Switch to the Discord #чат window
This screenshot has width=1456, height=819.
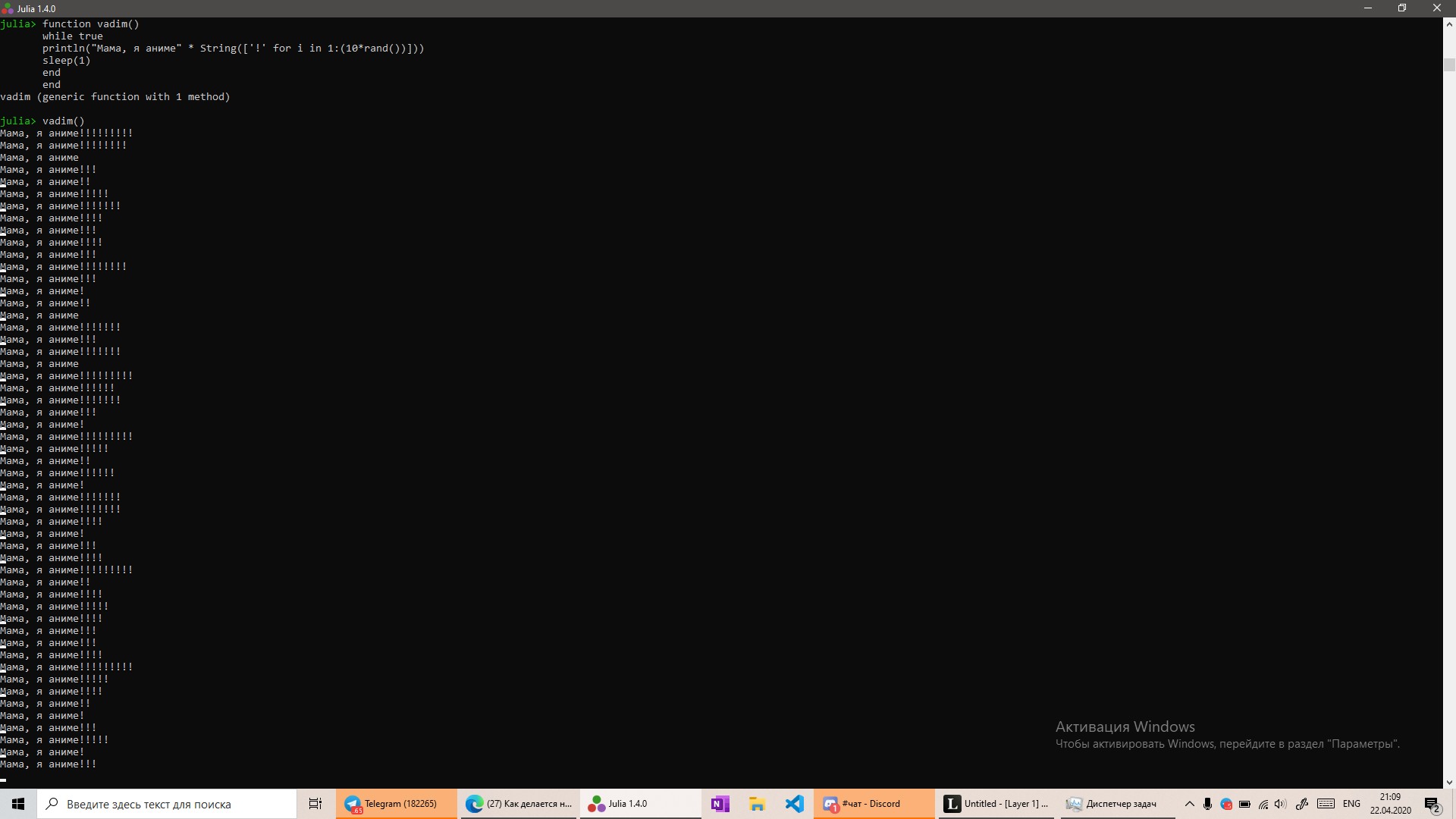[874, 804]
